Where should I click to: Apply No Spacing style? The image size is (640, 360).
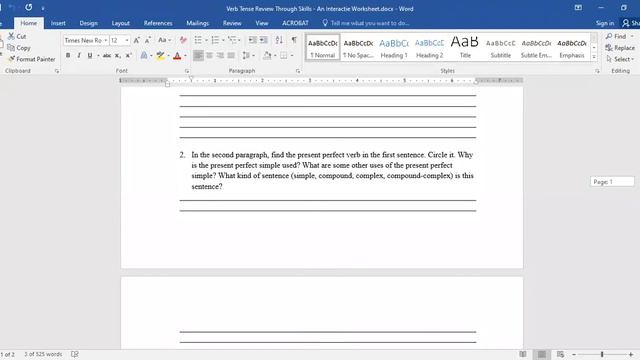358,47
